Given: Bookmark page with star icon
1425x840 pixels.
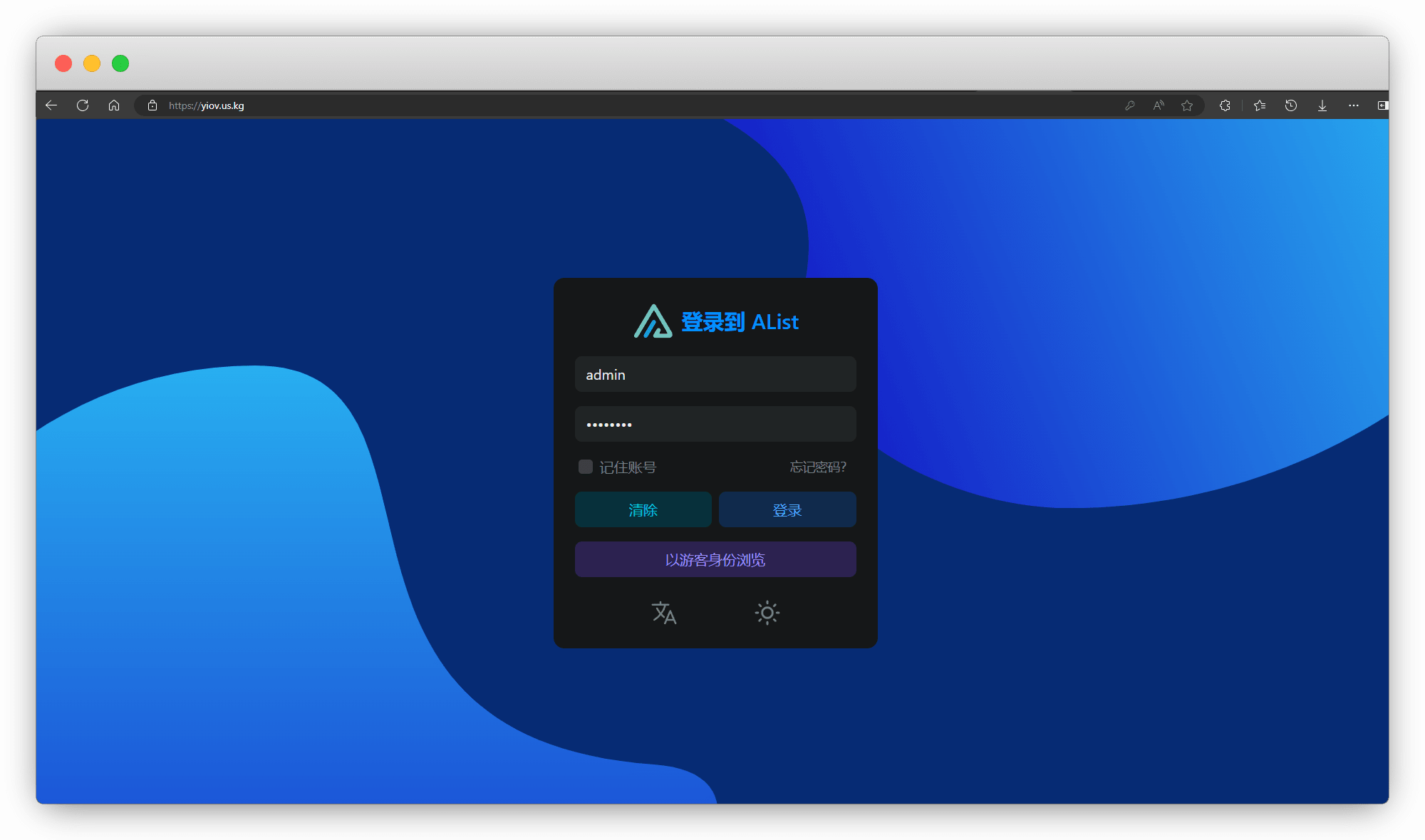Looking at the screenshot, I should pyautogui.click(x=1187, y=105).
